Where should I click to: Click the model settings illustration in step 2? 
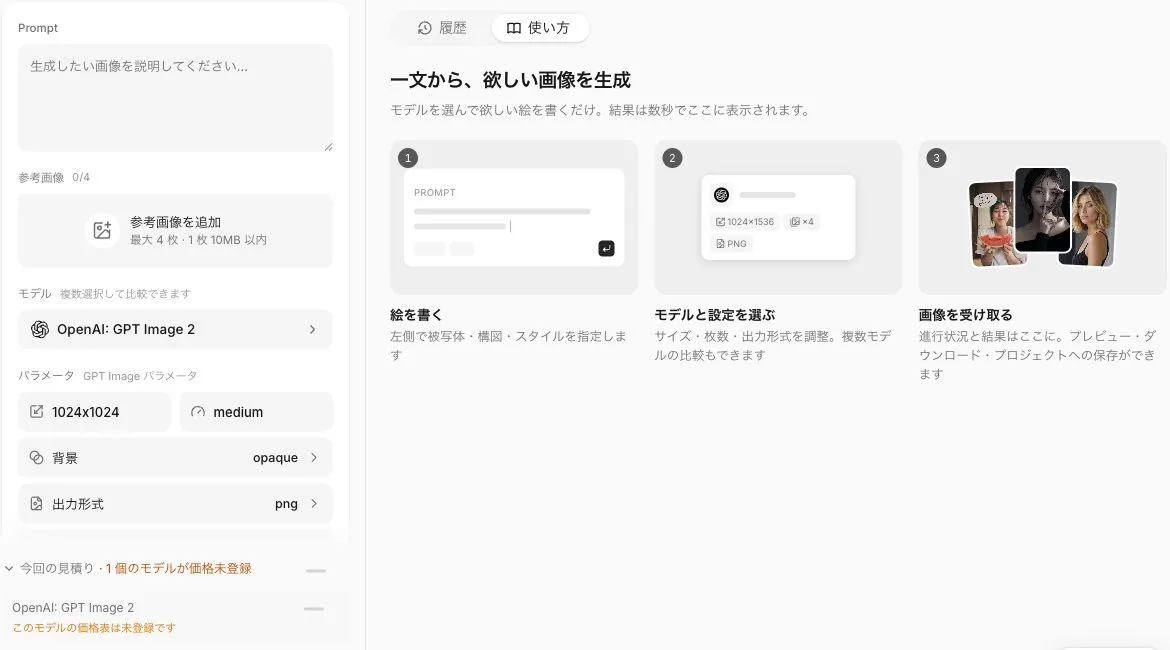[x=778, y=217]
